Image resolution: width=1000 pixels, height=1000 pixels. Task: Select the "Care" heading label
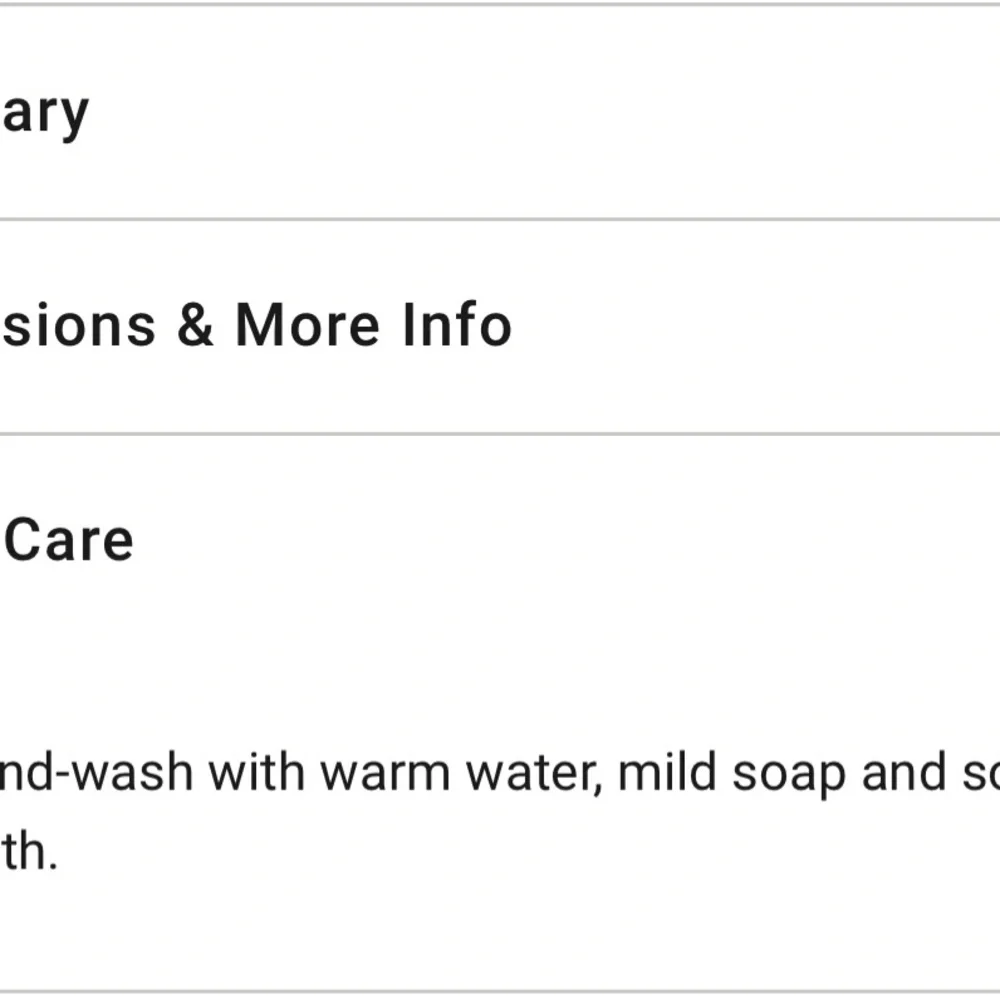pyautogui.click(x=68, y=541)
